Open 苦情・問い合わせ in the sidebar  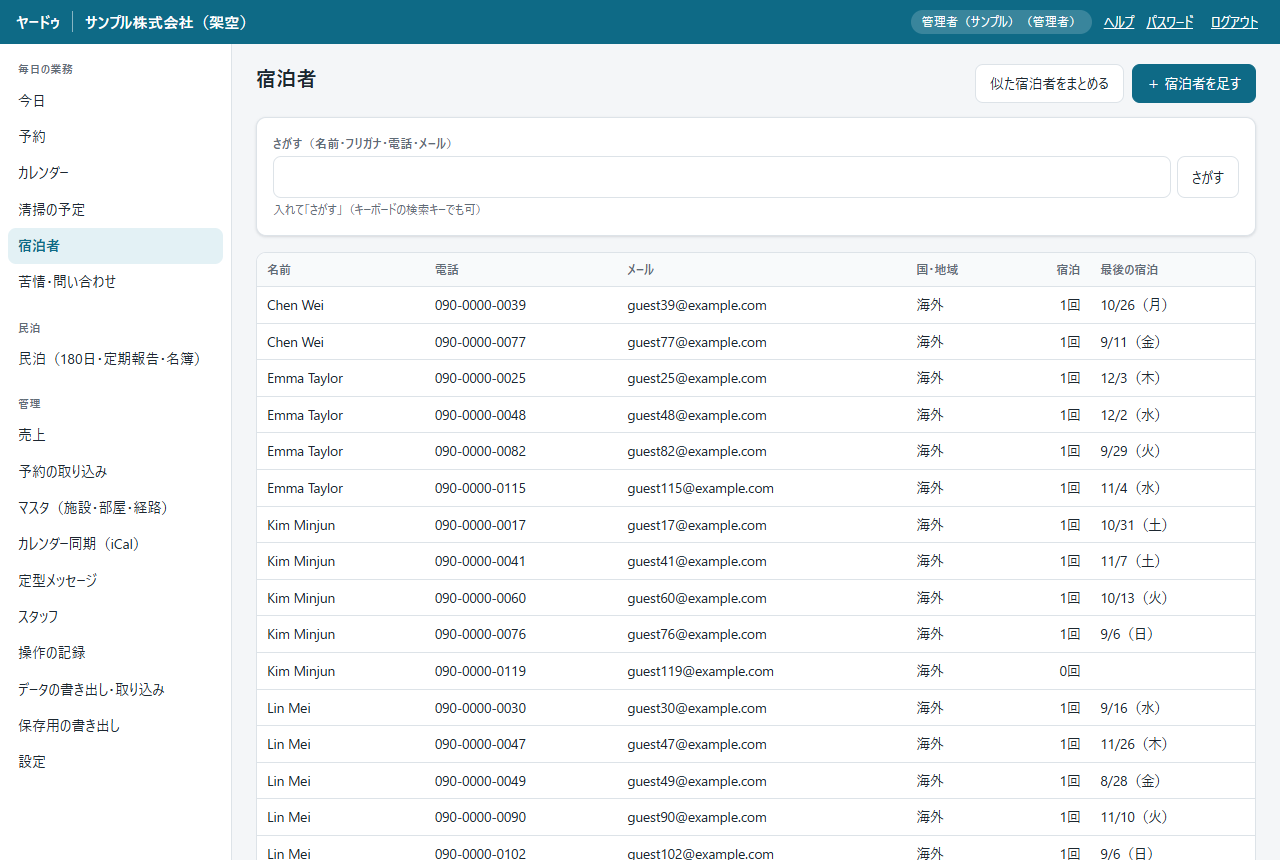click(x=115, y=282)
